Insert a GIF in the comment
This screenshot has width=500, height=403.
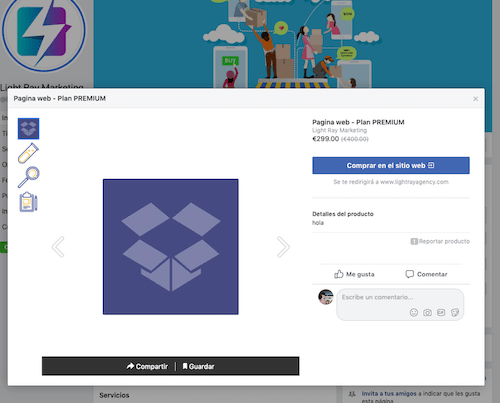441,312
